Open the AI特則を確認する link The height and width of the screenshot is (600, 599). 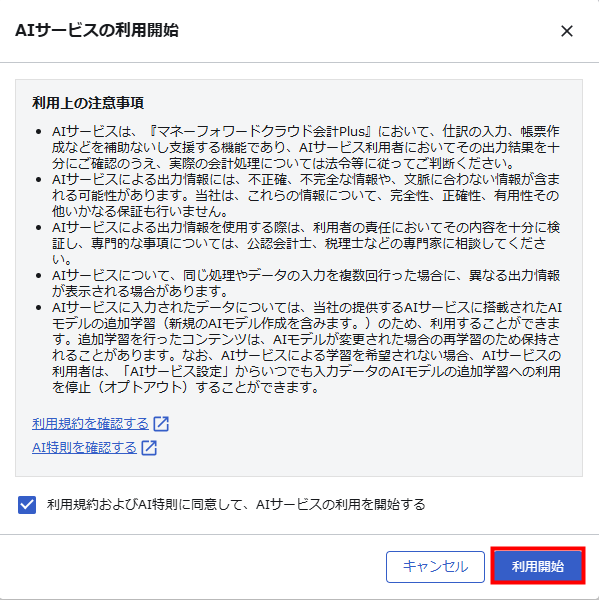click(x=84, y=447)
